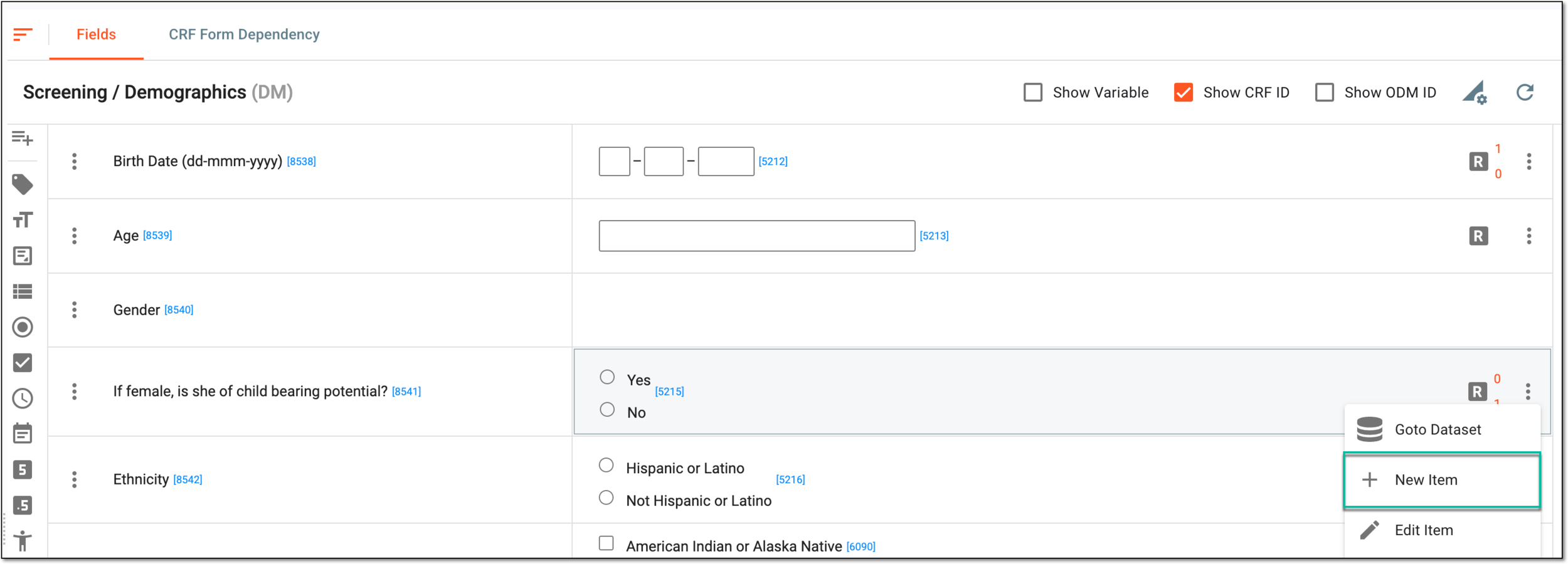Select the Yes radio button
Image resolution: width=1568 pixels, height=564 pixels.
pos(607,377)
